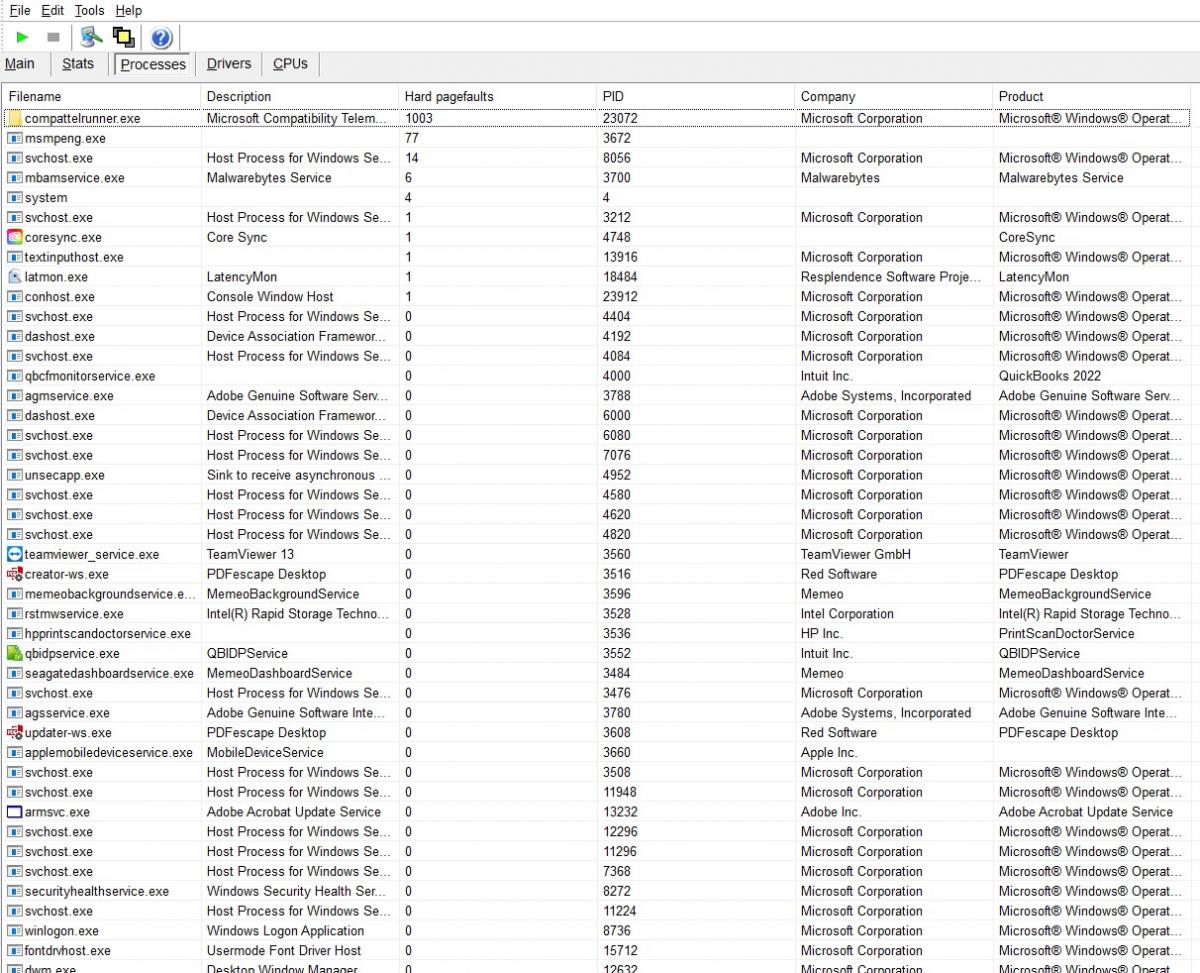Viewport: 1200px width, 973px height.
Task: Click the teamviewer_service.exe icon
Action: tap(14, 554)
